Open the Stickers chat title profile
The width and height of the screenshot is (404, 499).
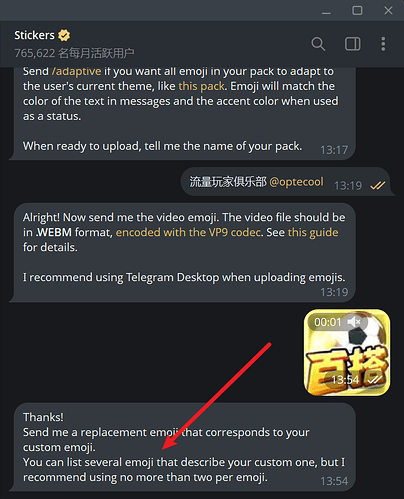34,35
